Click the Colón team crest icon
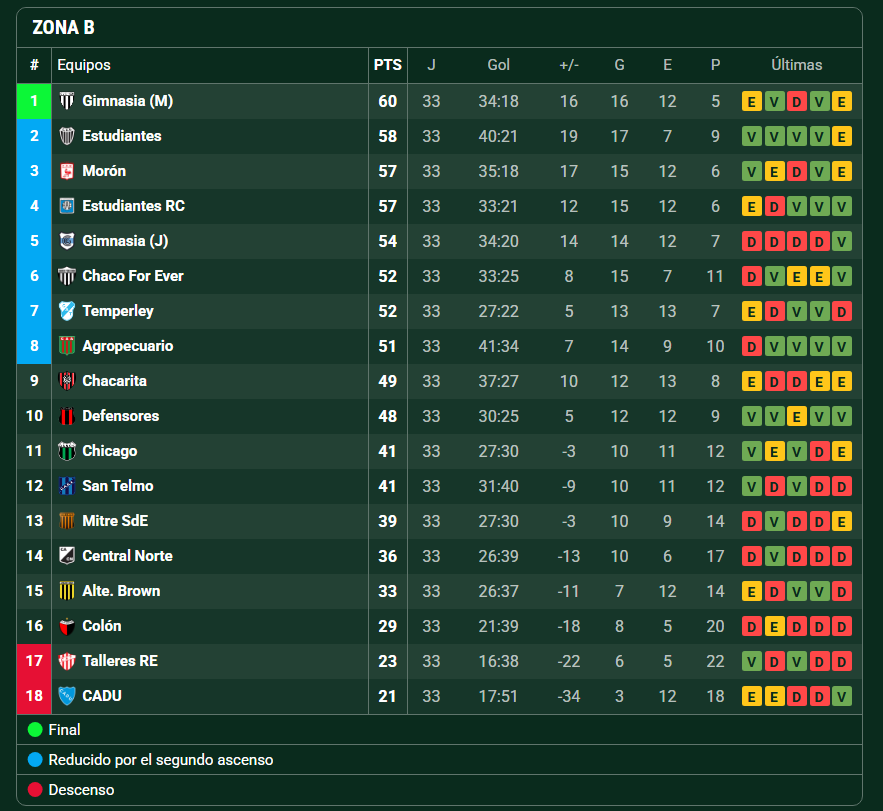The image size is (883, 811). pyautogui.click(x=67, y=626)
